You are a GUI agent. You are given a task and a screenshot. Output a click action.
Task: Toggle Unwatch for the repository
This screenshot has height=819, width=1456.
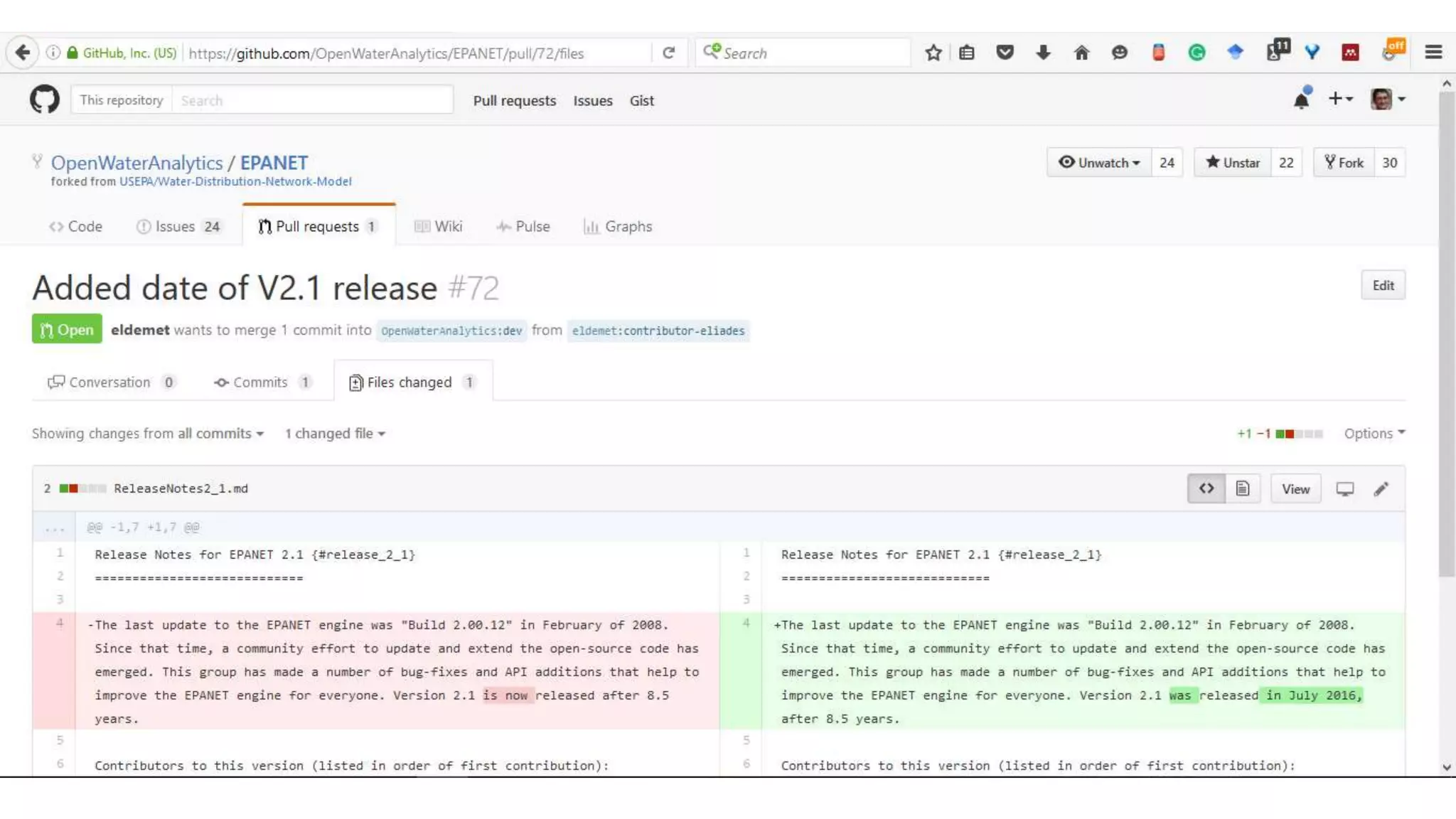[1099, 163]
